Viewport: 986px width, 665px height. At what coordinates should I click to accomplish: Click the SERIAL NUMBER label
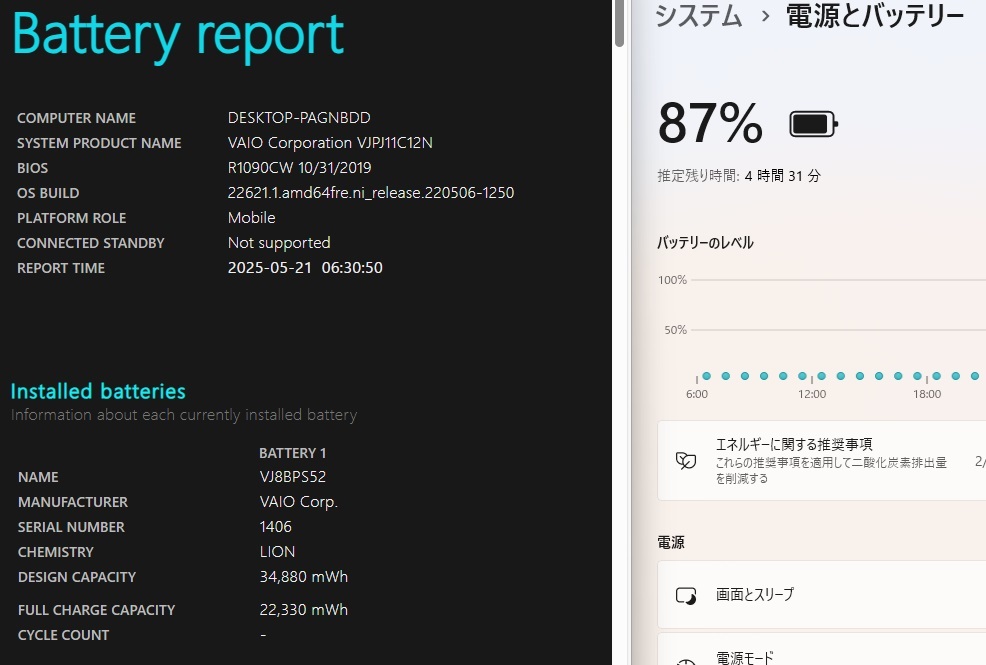tap(71, 527)
